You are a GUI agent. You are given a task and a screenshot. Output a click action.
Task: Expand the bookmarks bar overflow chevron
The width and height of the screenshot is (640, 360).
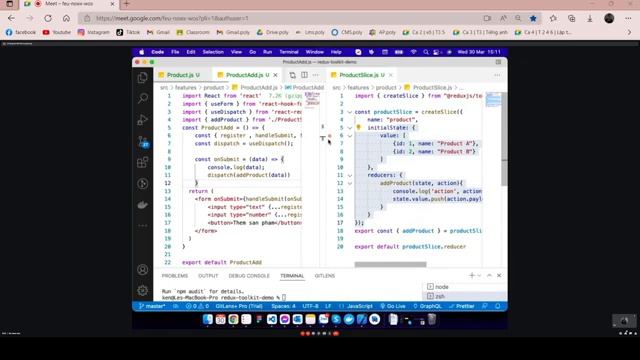(x=629, y=32)
